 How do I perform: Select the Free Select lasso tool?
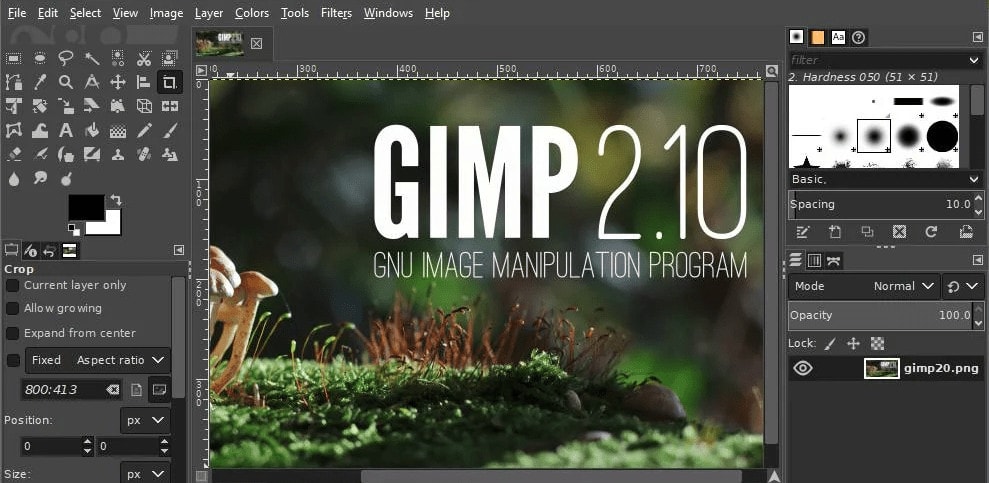coord(66,59)
